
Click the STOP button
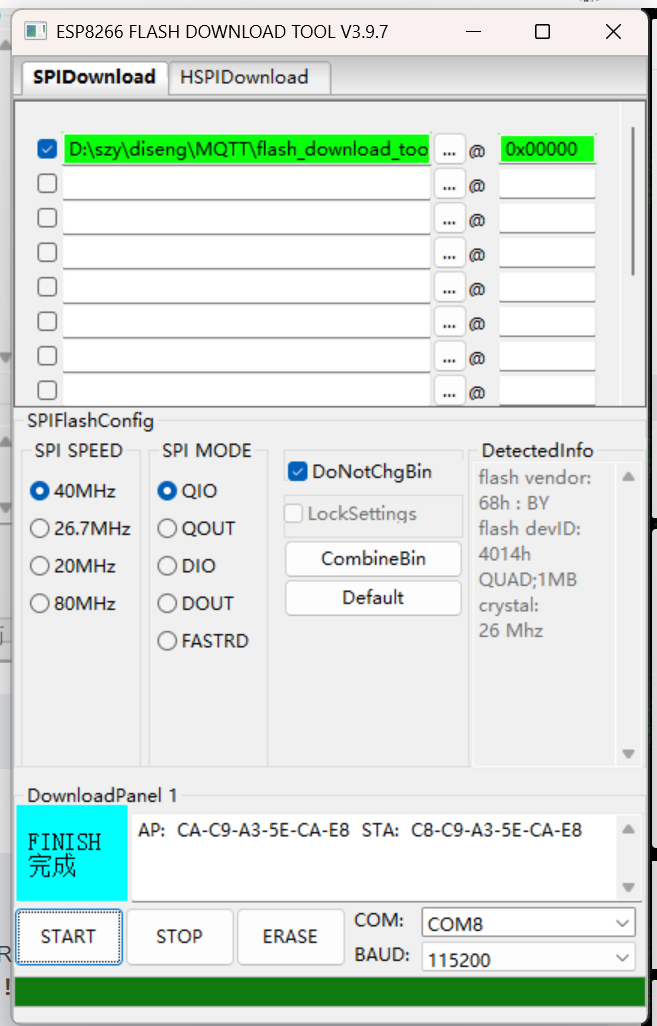tap(179, 936)
